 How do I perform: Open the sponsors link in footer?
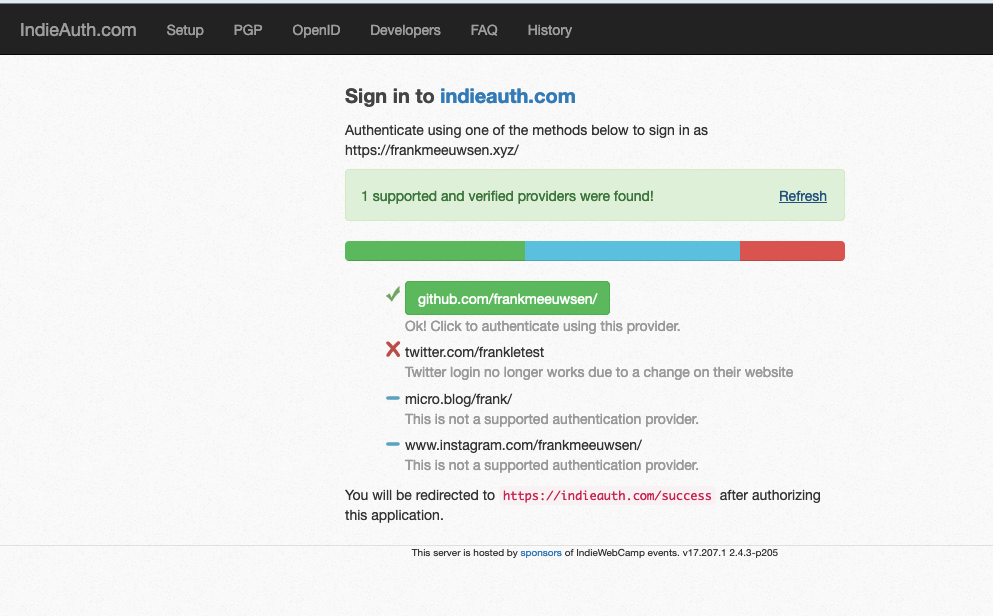pyautogui.click(x=541, y=553)
